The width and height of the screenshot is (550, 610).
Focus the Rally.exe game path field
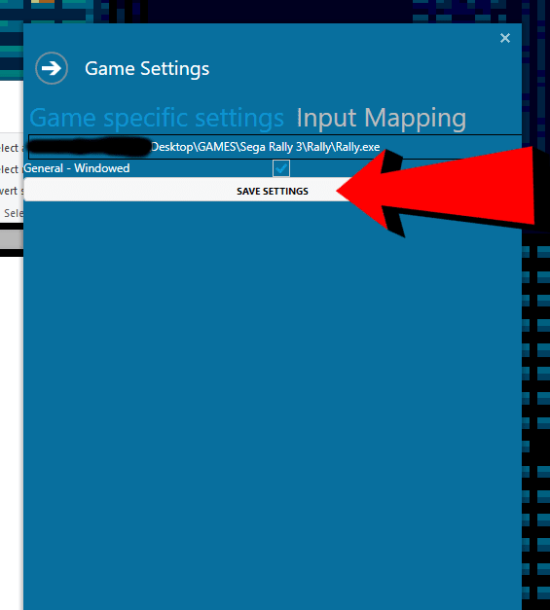tap(275, 147)
